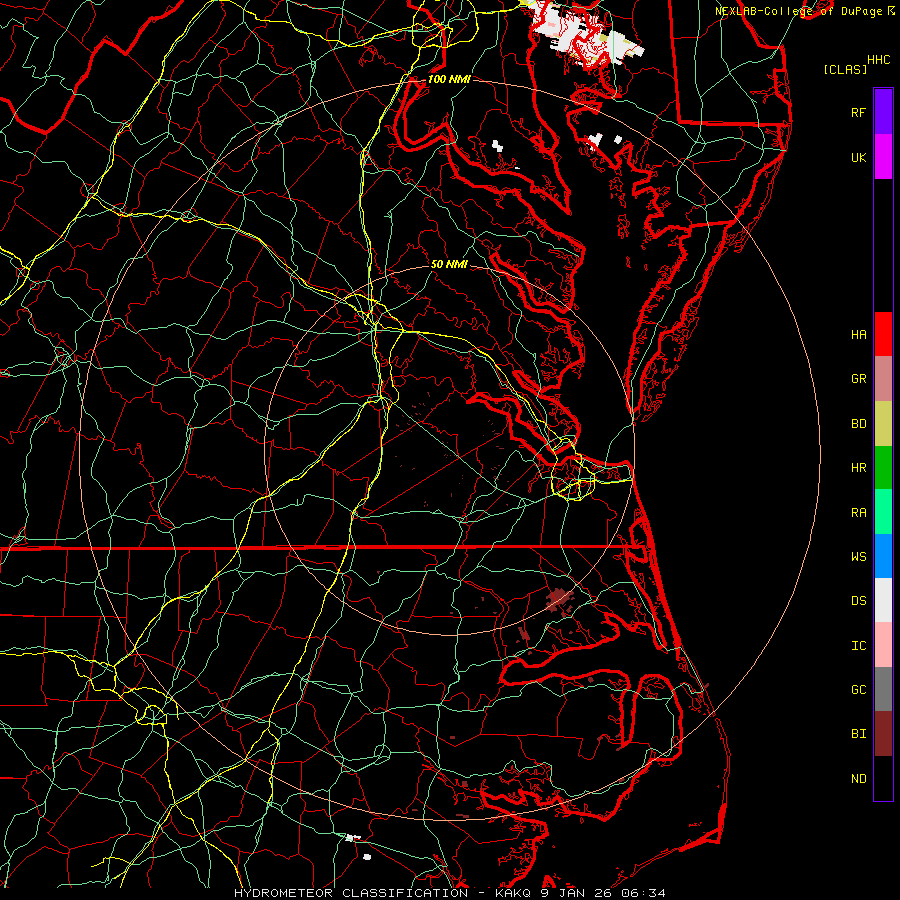Viewport: 900px width, 900px height.
Task: Click the NEXLAB-College of DuPage header
Action: [804, 11]
